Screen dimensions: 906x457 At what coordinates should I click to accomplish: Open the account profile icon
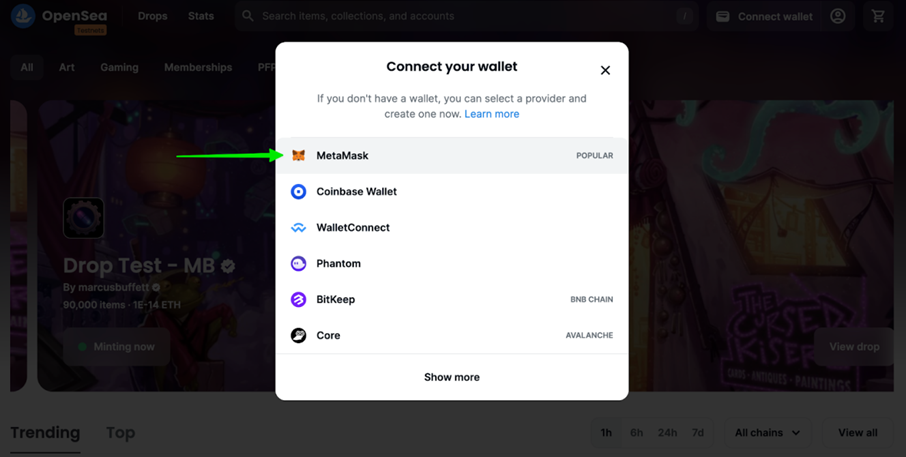838,16
